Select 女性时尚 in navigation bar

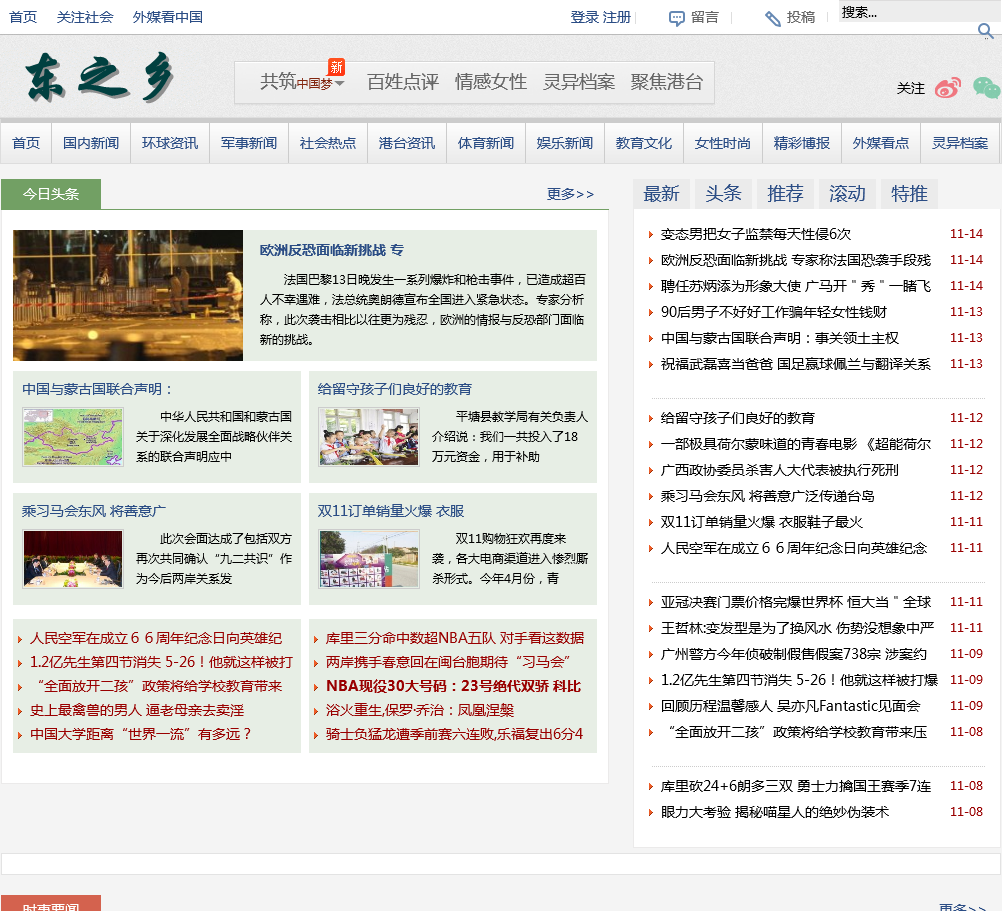point(723,143)
